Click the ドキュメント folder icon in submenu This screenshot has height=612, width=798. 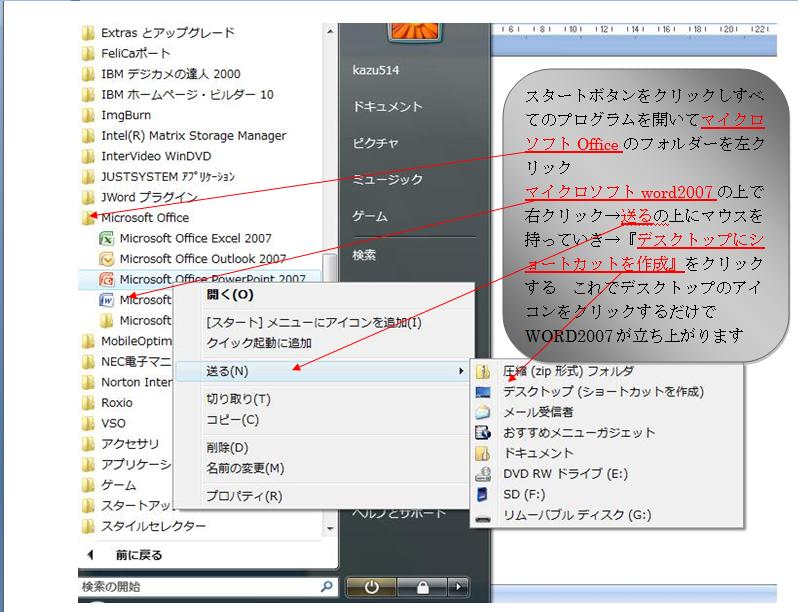pyautogui.click(x=482, y=453)
